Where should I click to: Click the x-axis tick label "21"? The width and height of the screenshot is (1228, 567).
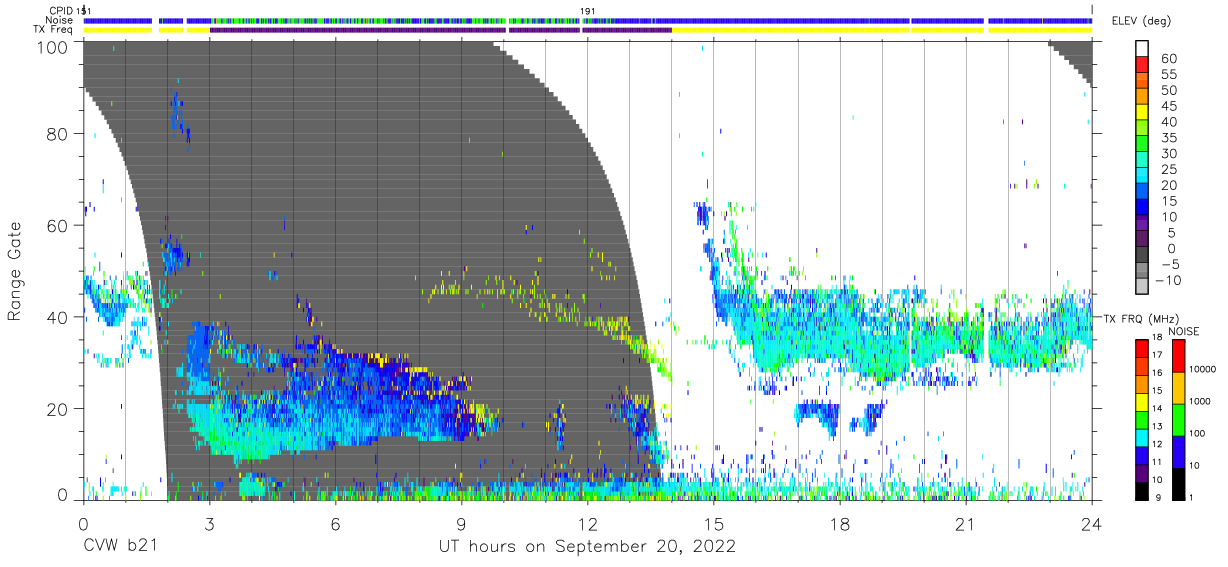pos(966,524)
